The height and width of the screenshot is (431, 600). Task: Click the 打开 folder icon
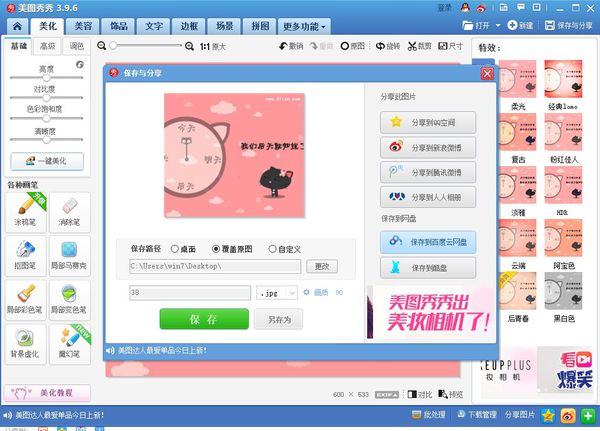click(468, 25)
